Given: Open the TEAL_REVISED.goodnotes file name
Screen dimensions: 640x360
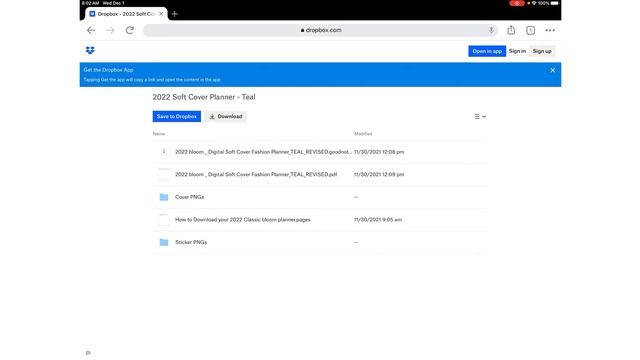Looking at the screenshot, I should point(263,152).
